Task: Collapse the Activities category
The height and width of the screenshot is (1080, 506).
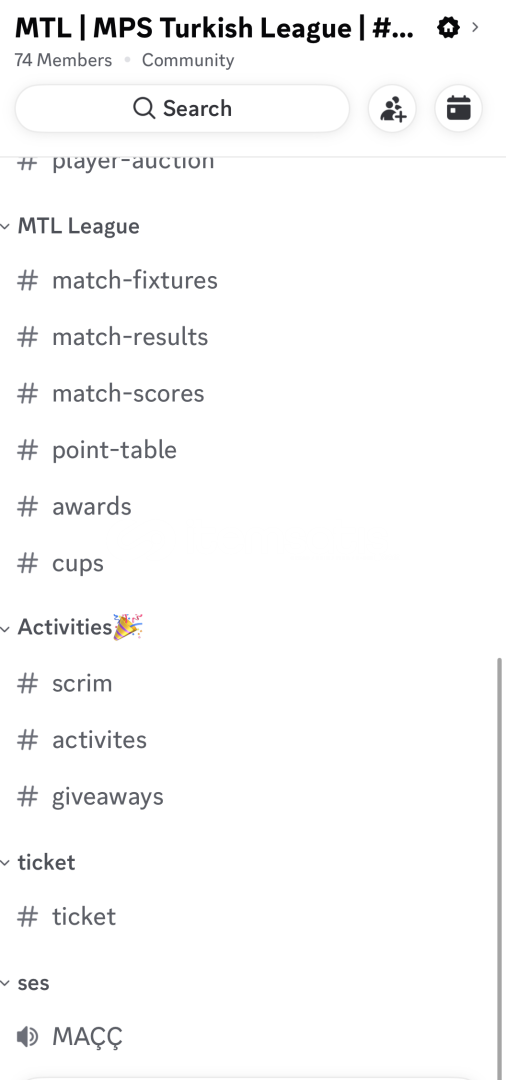Action: point(72,627)
